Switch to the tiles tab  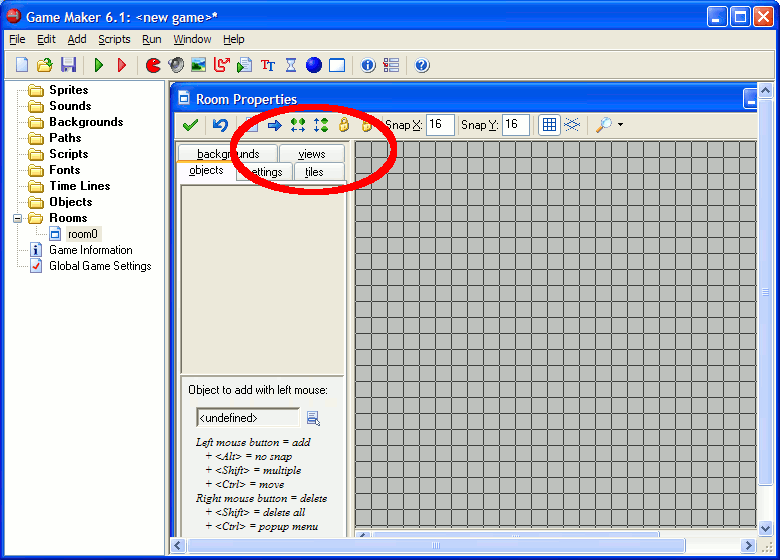(319, 172)
